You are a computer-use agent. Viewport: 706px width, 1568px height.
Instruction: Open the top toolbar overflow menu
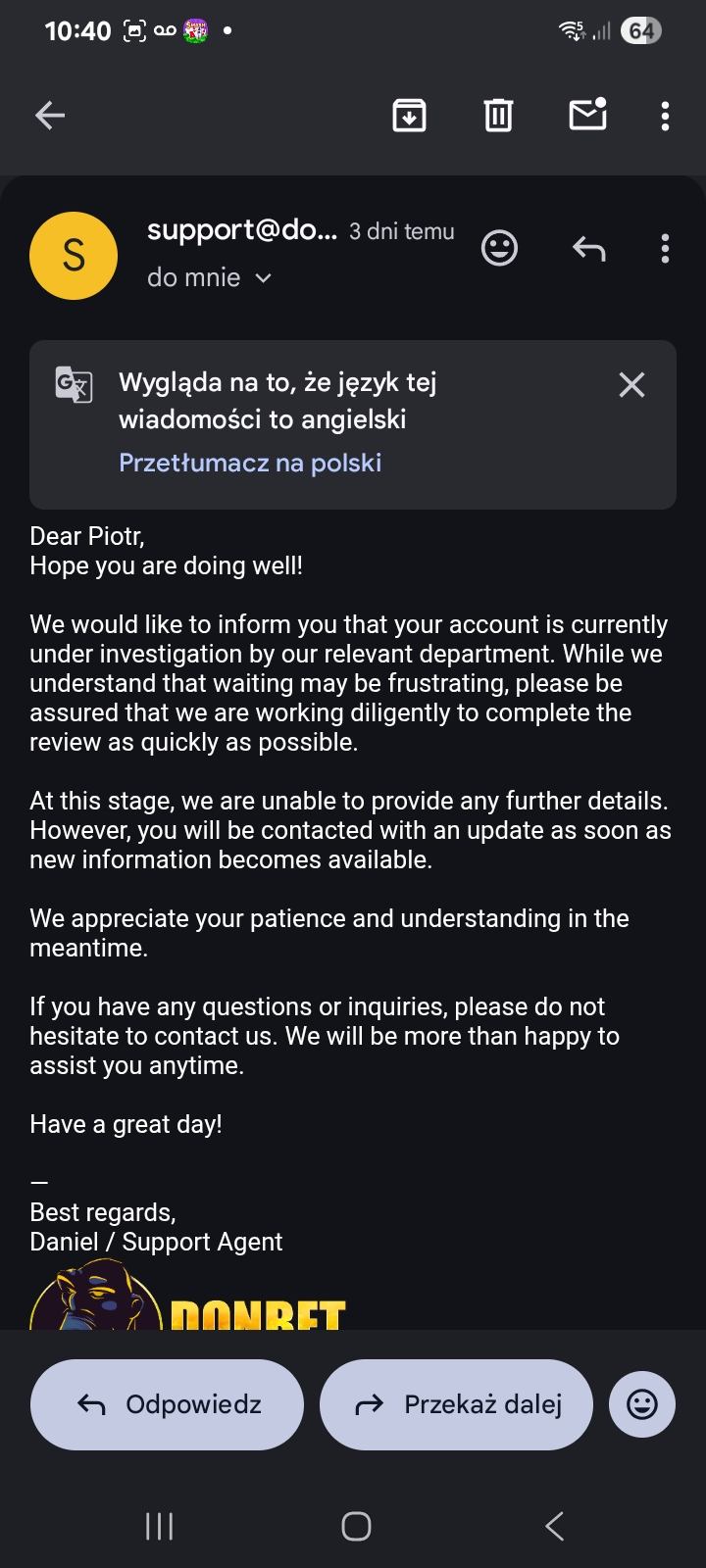665,116
